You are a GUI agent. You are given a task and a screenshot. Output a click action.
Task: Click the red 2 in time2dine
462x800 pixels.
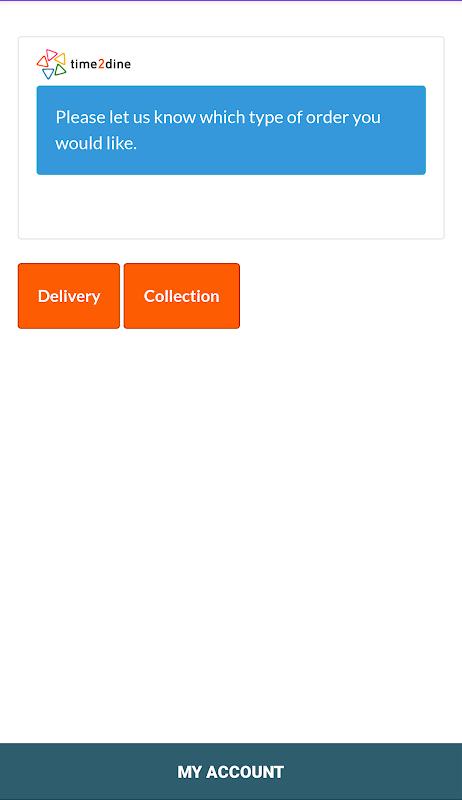point(101,64)
